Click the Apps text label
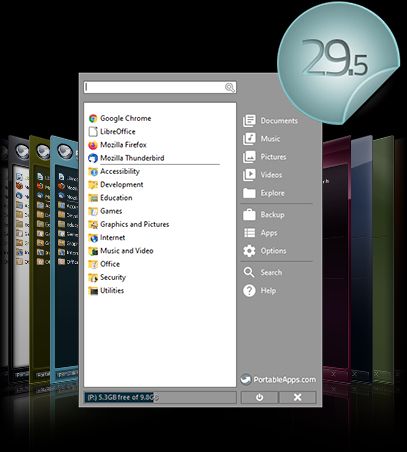 click(x=269, y=233)
